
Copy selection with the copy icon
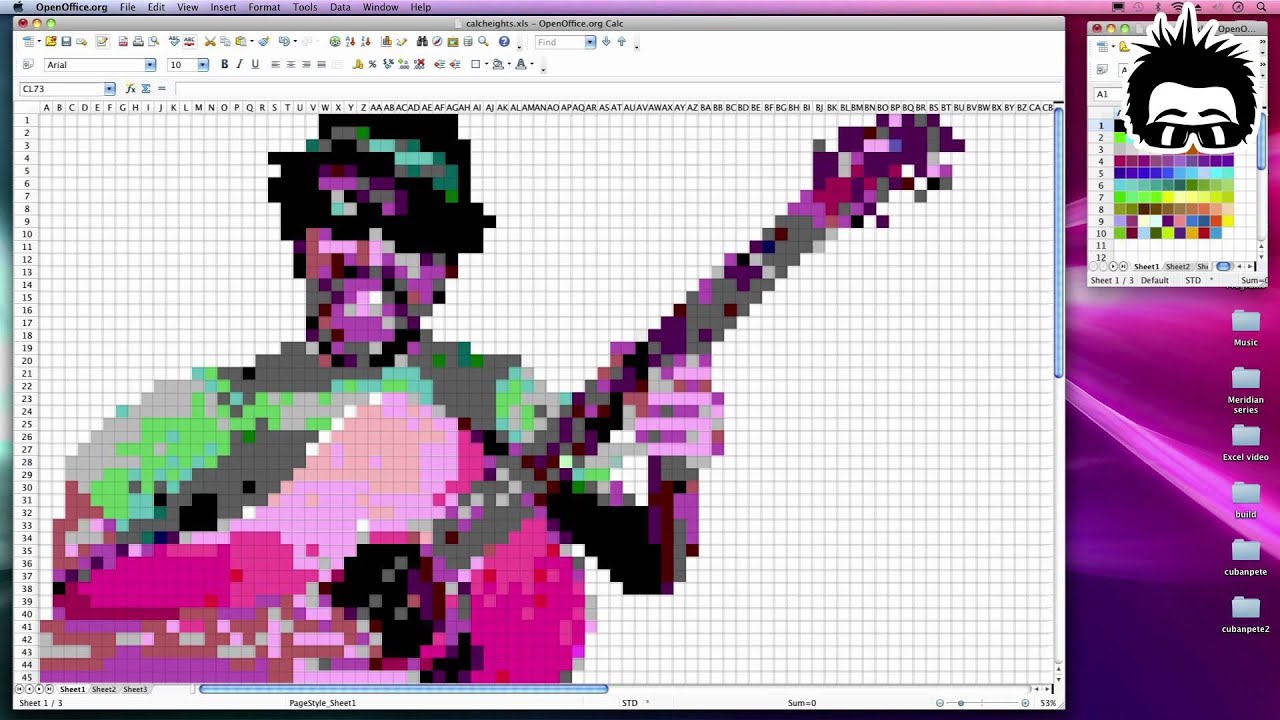pyautogui.click(x=225, y=41)
